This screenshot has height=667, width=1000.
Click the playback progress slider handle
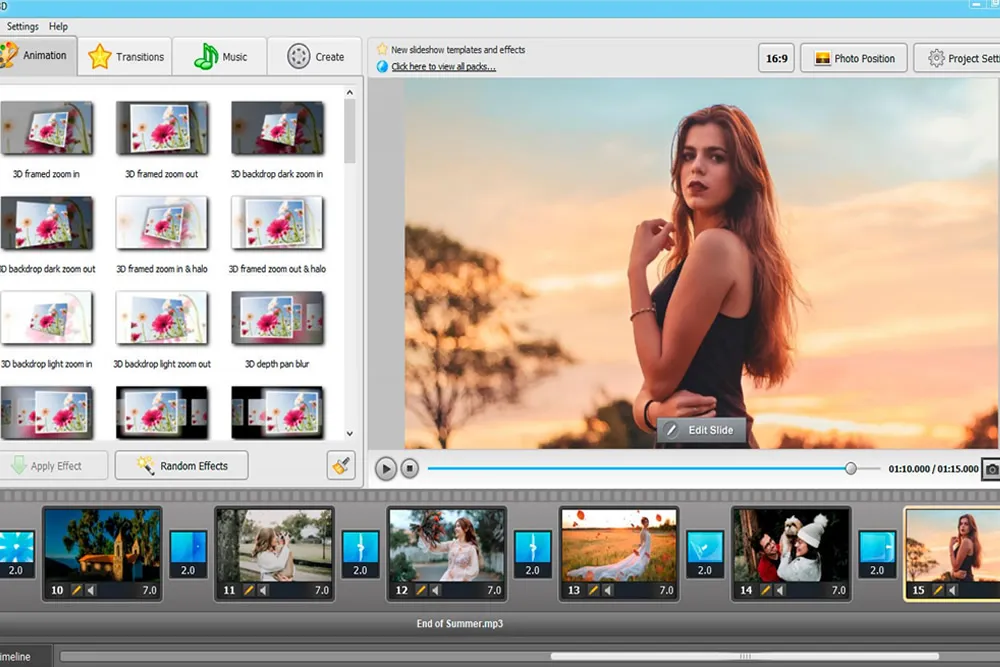pos(851,468)
